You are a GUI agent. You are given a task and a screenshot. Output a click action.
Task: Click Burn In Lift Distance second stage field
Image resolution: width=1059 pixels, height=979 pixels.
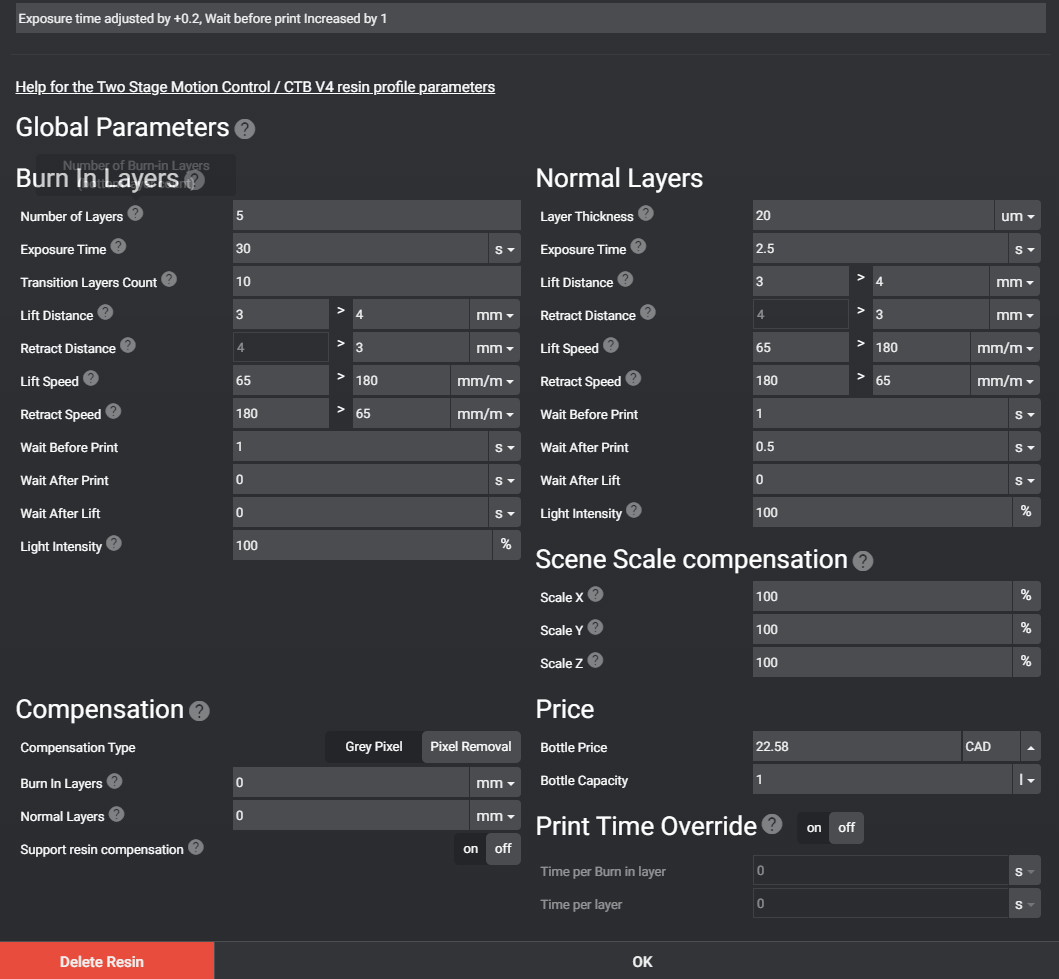click(x=411, y=315)
